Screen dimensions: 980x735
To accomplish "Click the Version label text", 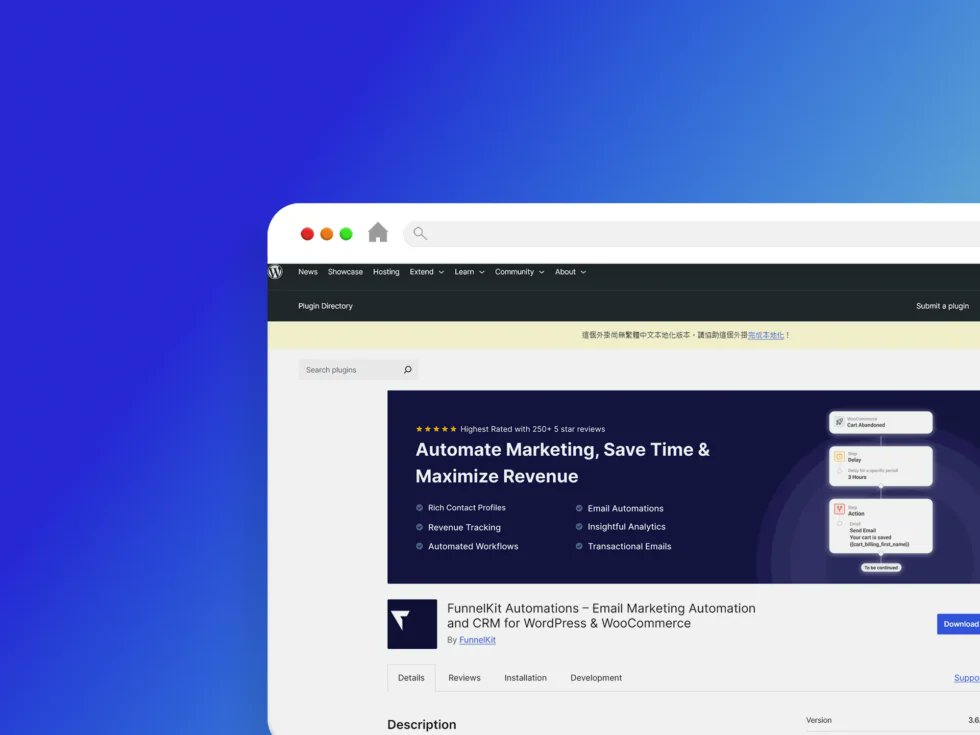I will [x=819, y=720].
